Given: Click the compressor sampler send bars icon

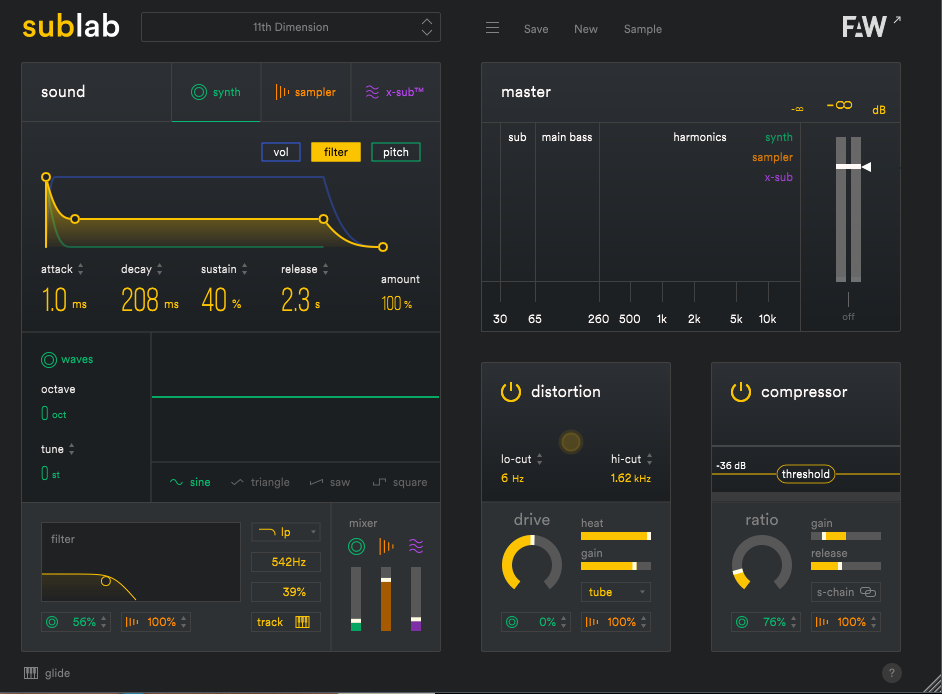Looking at the screenshot, I should coord(822,622).
